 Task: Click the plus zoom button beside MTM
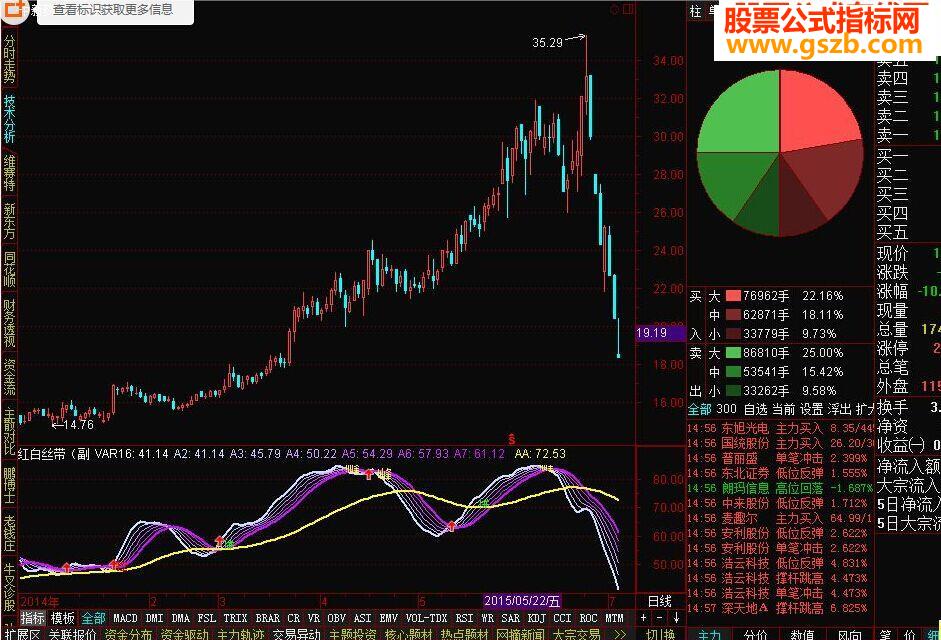coord(643,618)
